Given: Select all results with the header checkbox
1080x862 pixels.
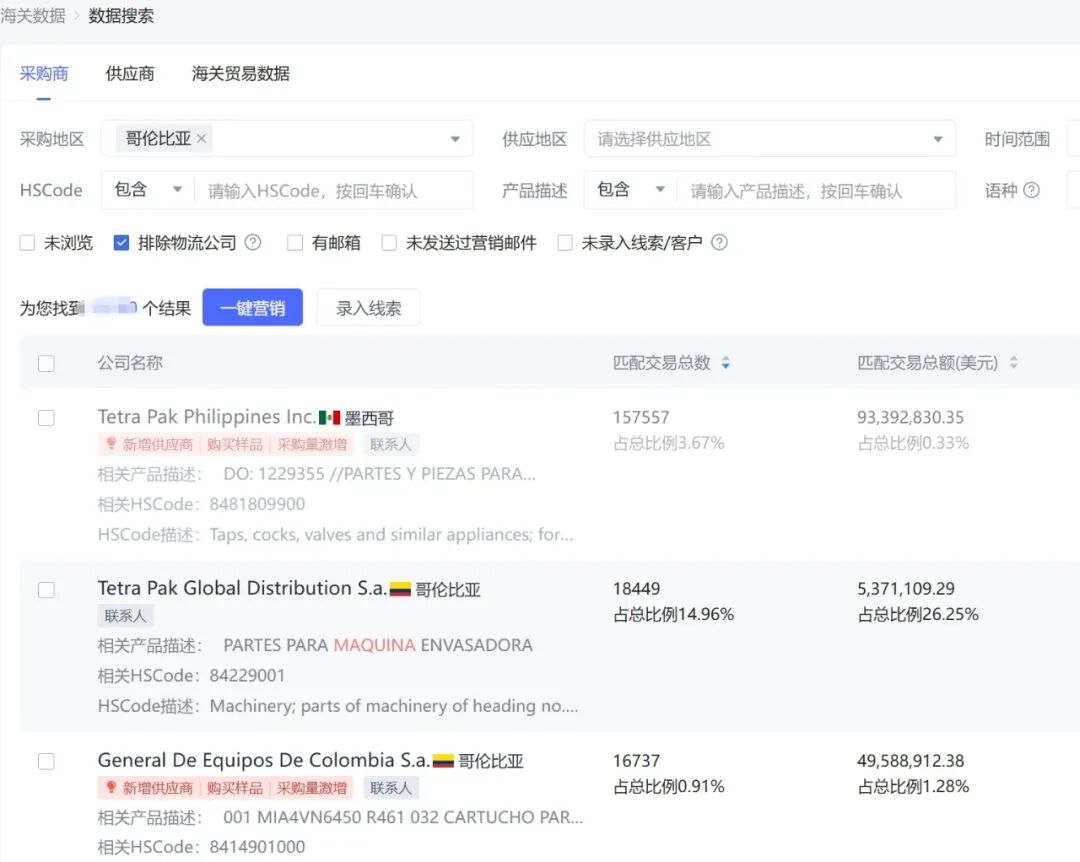Looking at the screenshot, I should click(x=46, y=363).
